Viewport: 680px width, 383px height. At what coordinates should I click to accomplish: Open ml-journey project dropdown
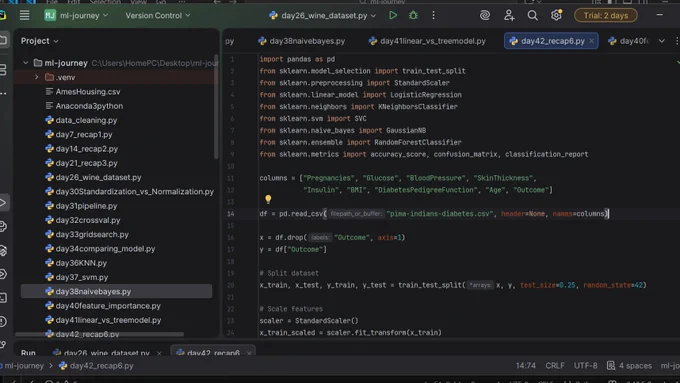84,16
